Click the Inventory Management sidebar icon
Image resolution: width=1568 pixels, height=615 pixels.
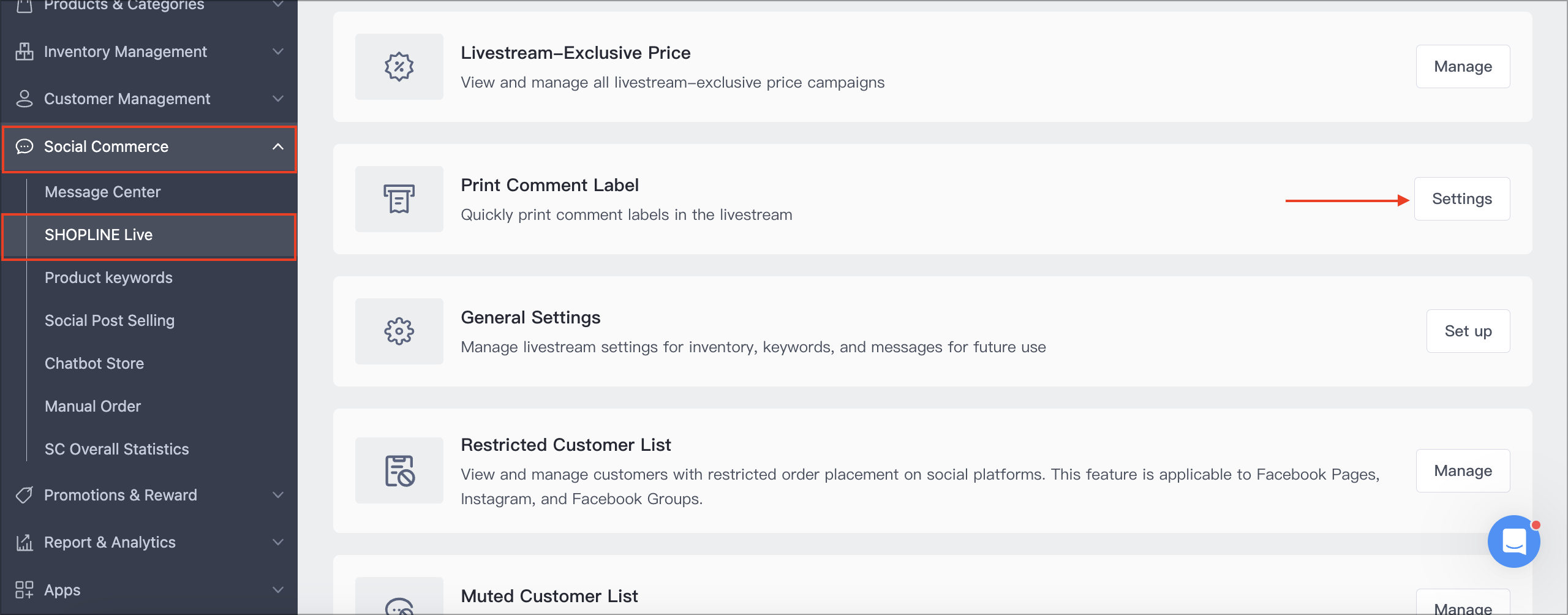(24, 51)
